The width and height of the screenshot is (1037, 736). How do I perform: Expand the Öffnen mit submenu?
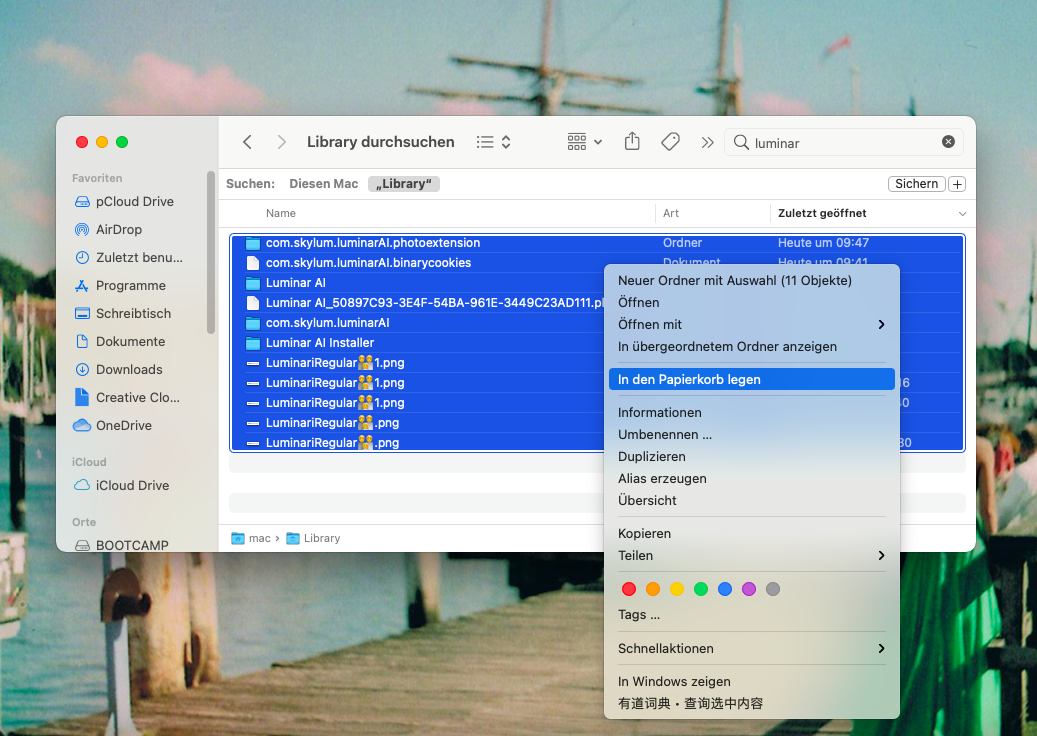pos(751,325)
